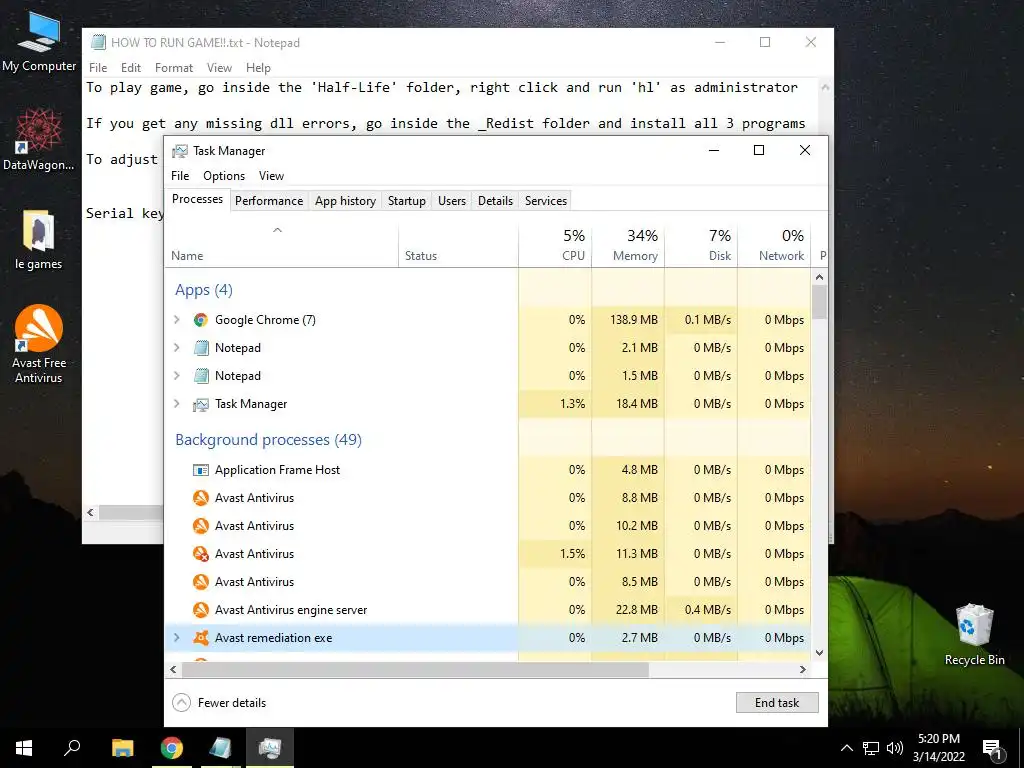The width and height of the screenshot is (1024, 768).
Task: Open Task Manager View menu
Action: click(x=271, y=176)
